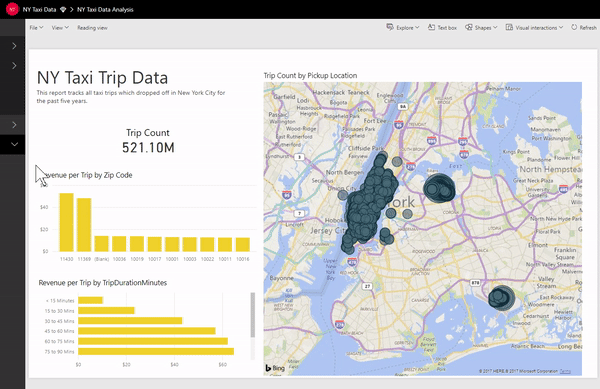Image resolution: width=600 pixels, height=389 pixels.
Task: Click the Refresh label
Action: click(588, 28)
